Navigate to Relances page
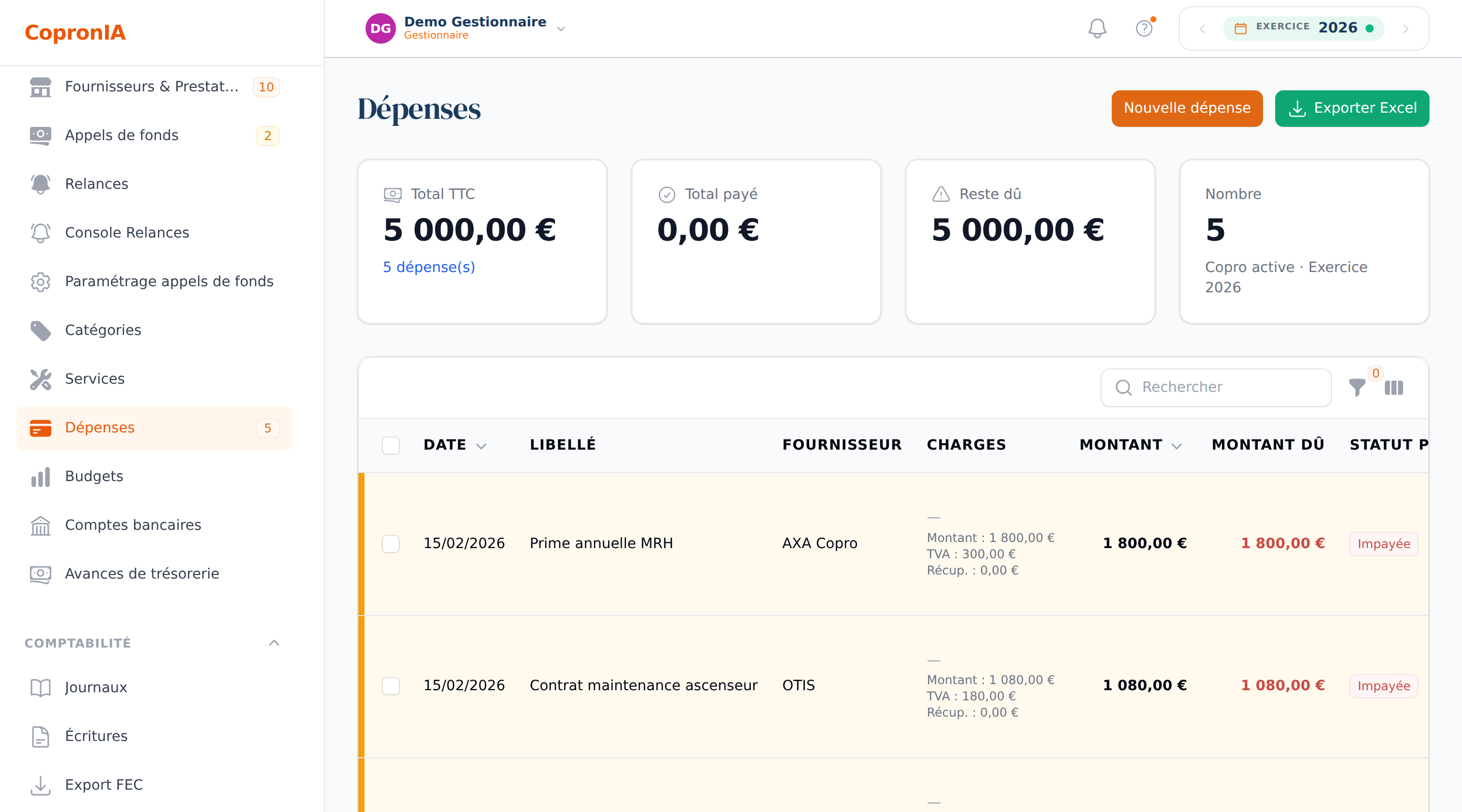Screen dimensions: 1462x812 (154, 184)
